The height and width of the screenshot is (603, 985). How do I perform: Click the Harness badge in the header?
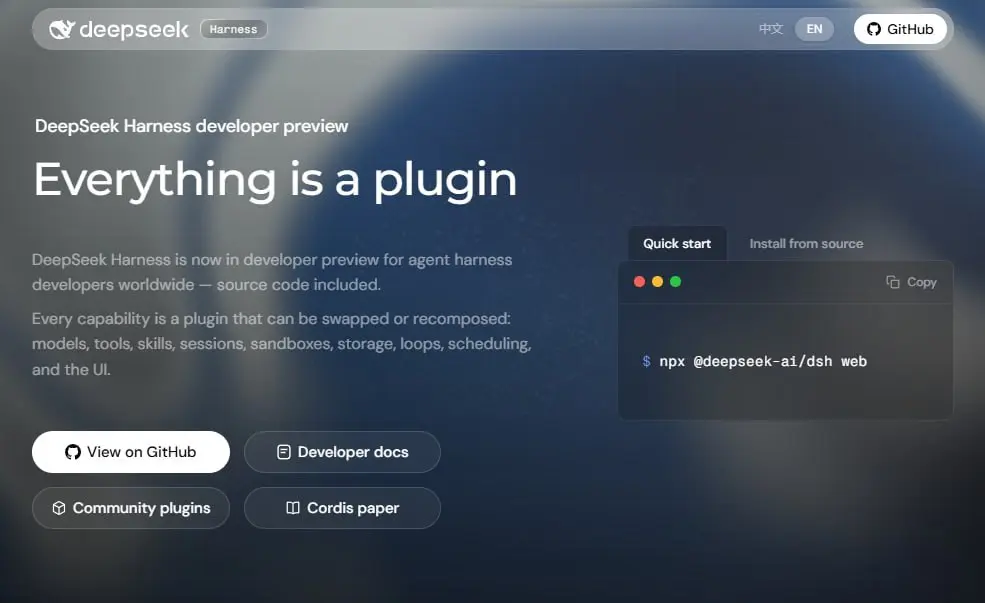tap(234, 29)
